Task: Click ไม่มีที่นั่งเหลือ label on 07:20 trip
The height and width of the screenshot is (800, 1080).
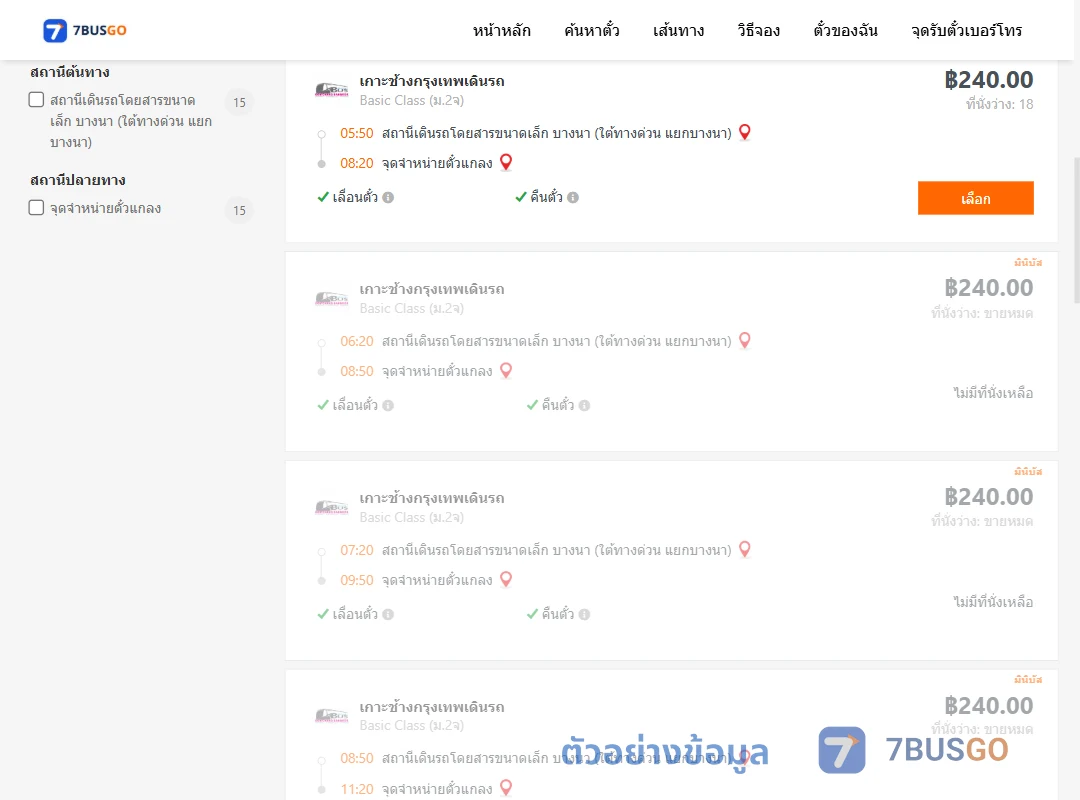Action: coord(993,602)
